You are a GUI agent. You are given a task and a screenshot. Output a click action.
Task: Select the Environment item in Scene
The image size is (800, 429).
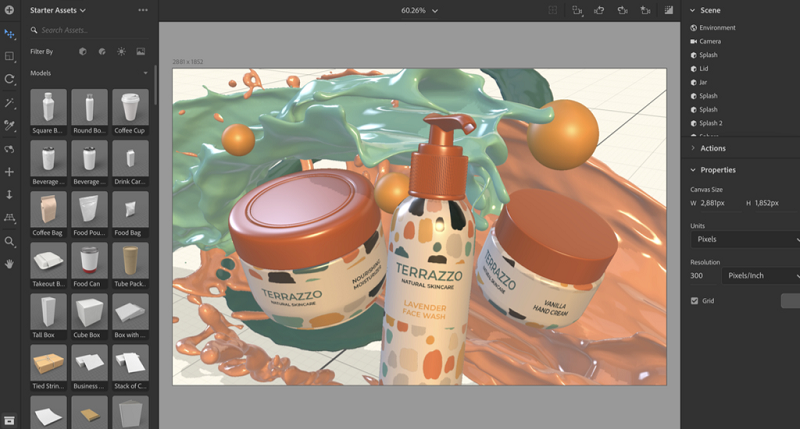point(717,28)
